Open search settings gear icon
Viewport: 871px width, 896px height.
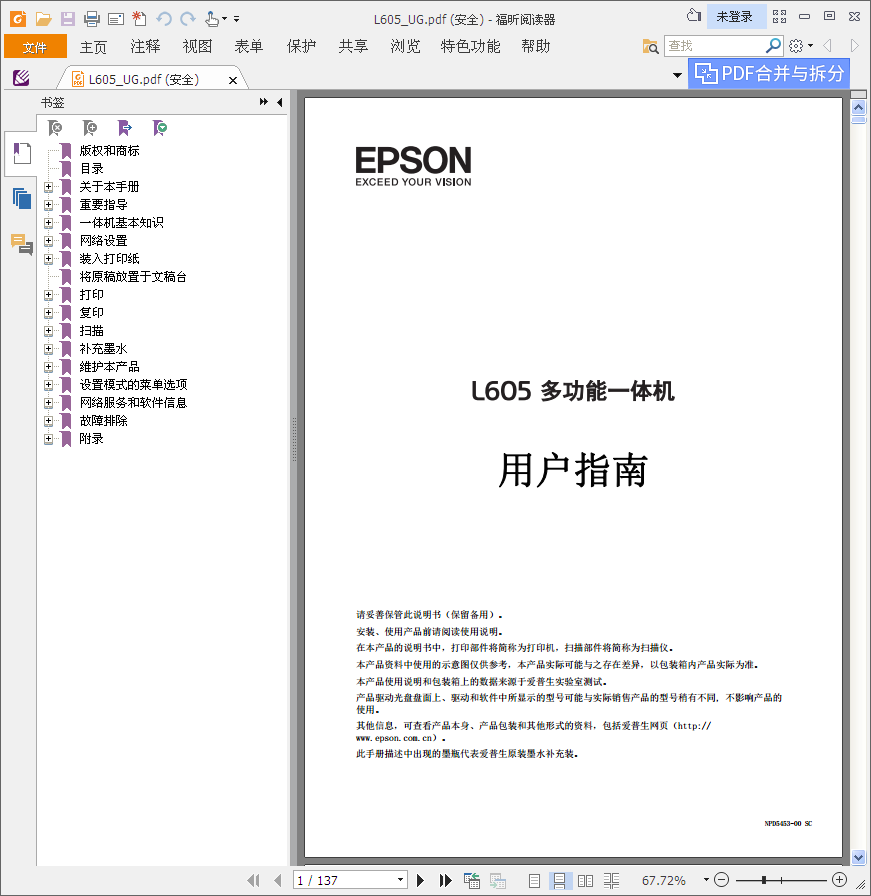(x=796, y=46)
